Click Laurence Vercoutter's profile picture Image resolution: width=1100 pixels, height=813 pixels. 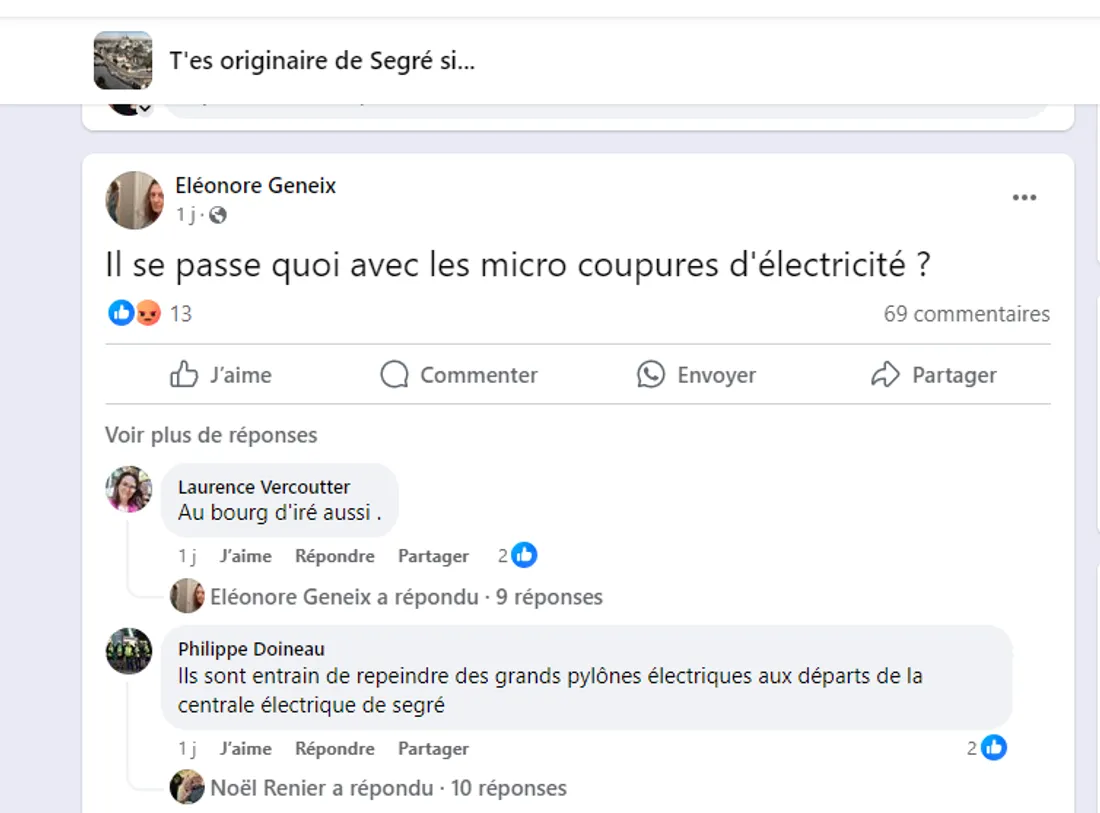(x=129, y=490)
